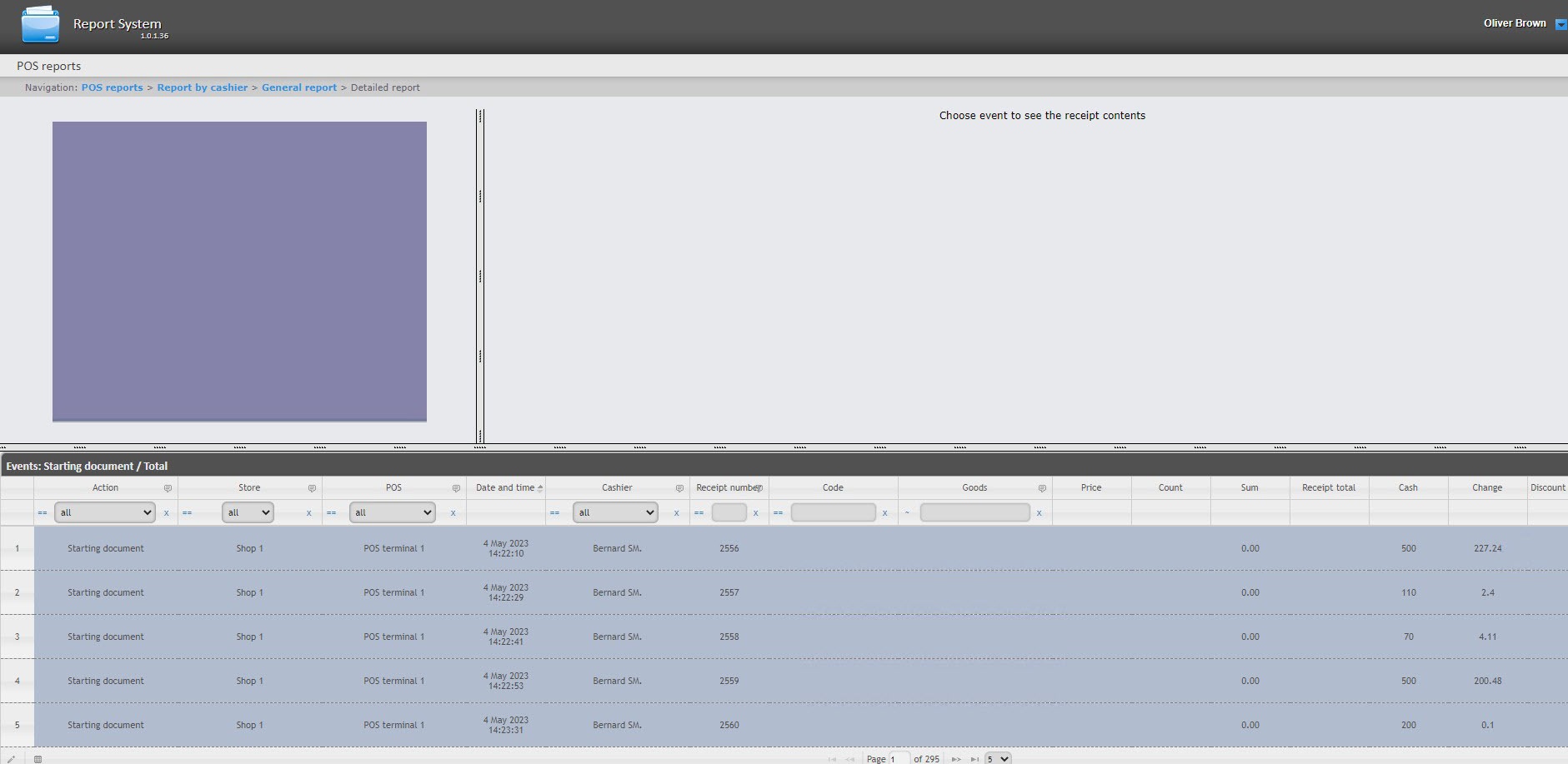Open the Oliver Brown user menu arrow
1568x764 pixels.
point(1561,24)
